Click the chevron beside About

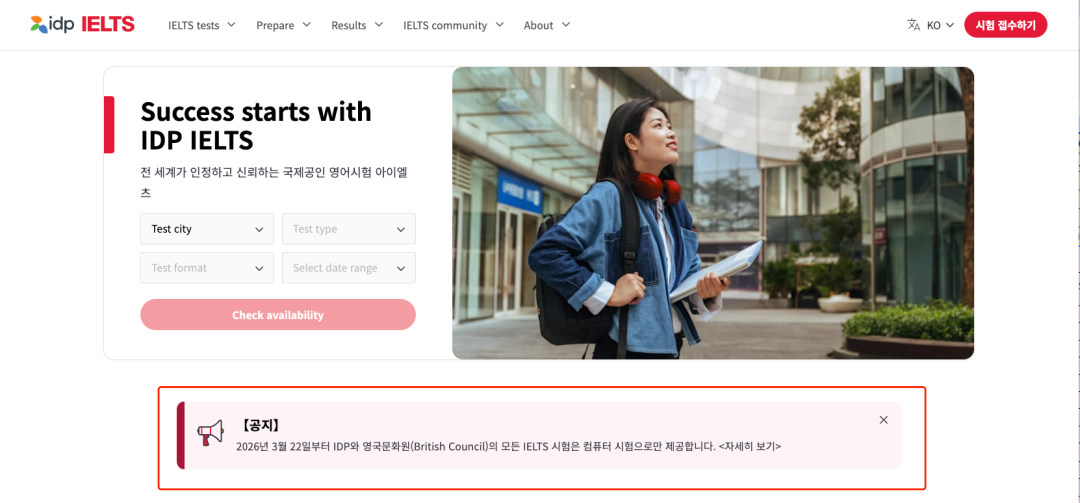coord(565,24)
